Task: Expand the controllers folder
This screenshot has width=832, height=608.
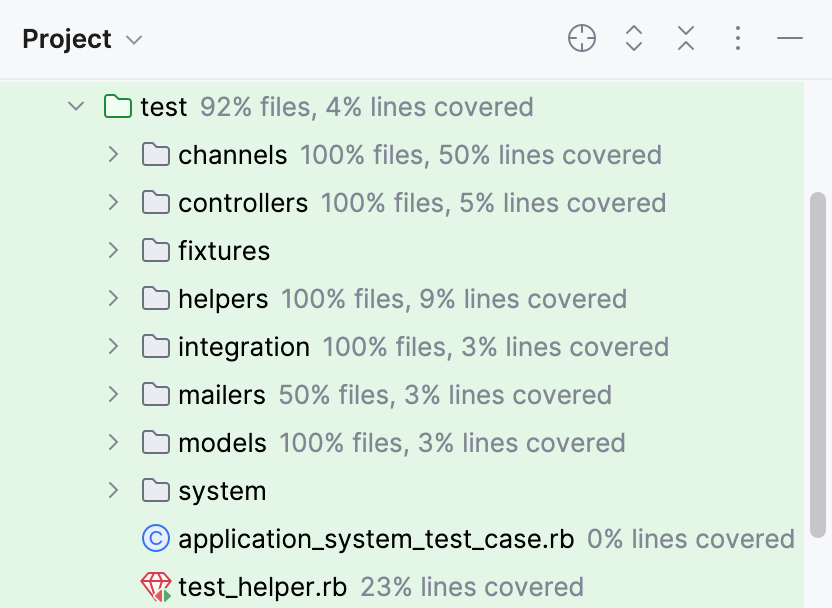Action: pos(112,202)
